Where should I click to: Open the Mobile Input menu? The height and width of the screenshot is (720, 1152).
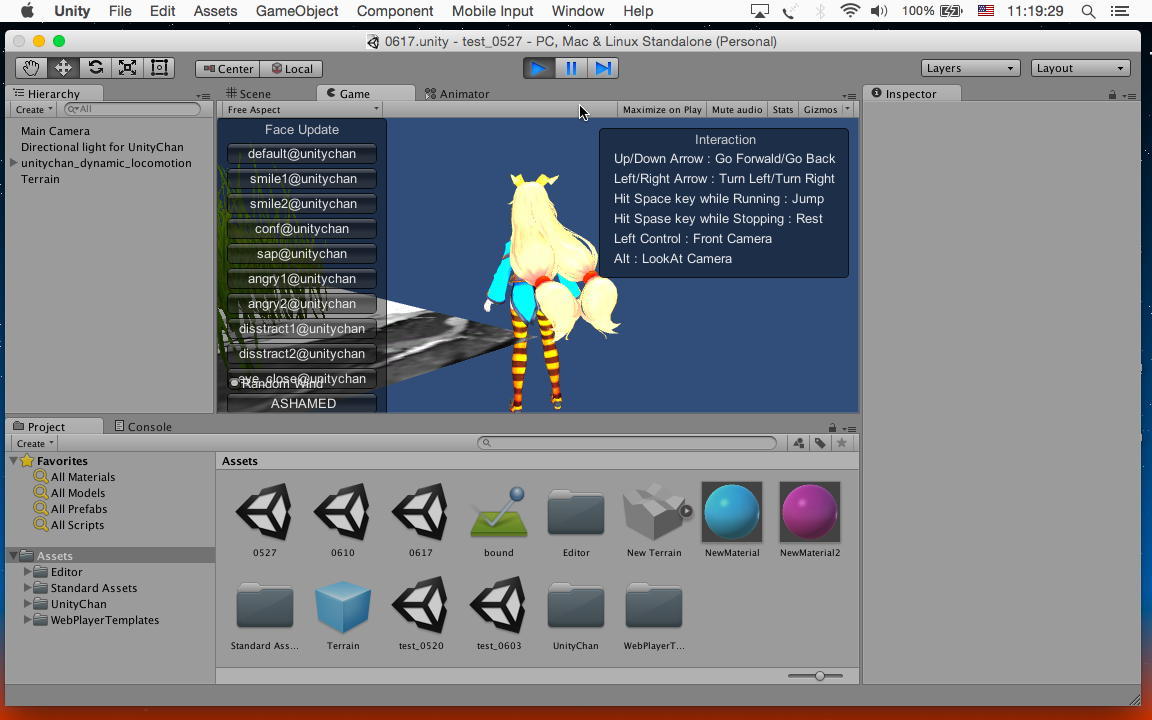492,11
